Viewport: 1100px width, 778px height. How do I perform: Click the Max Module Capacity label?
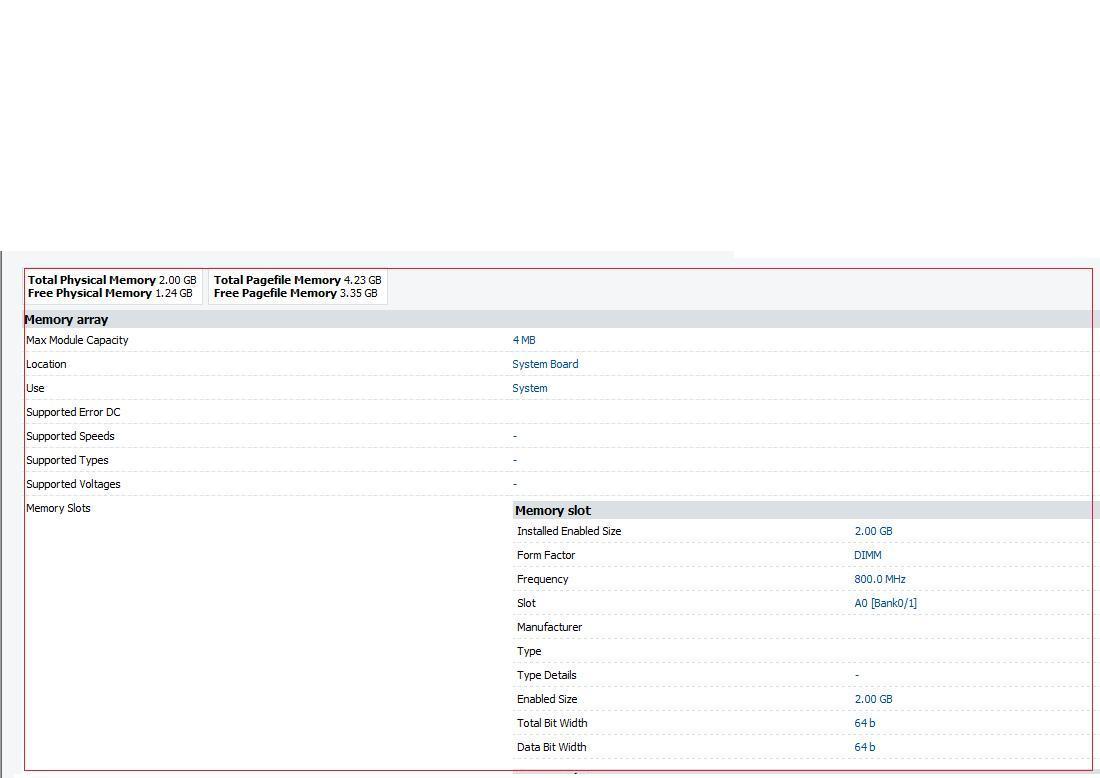[x=77, y=340]
